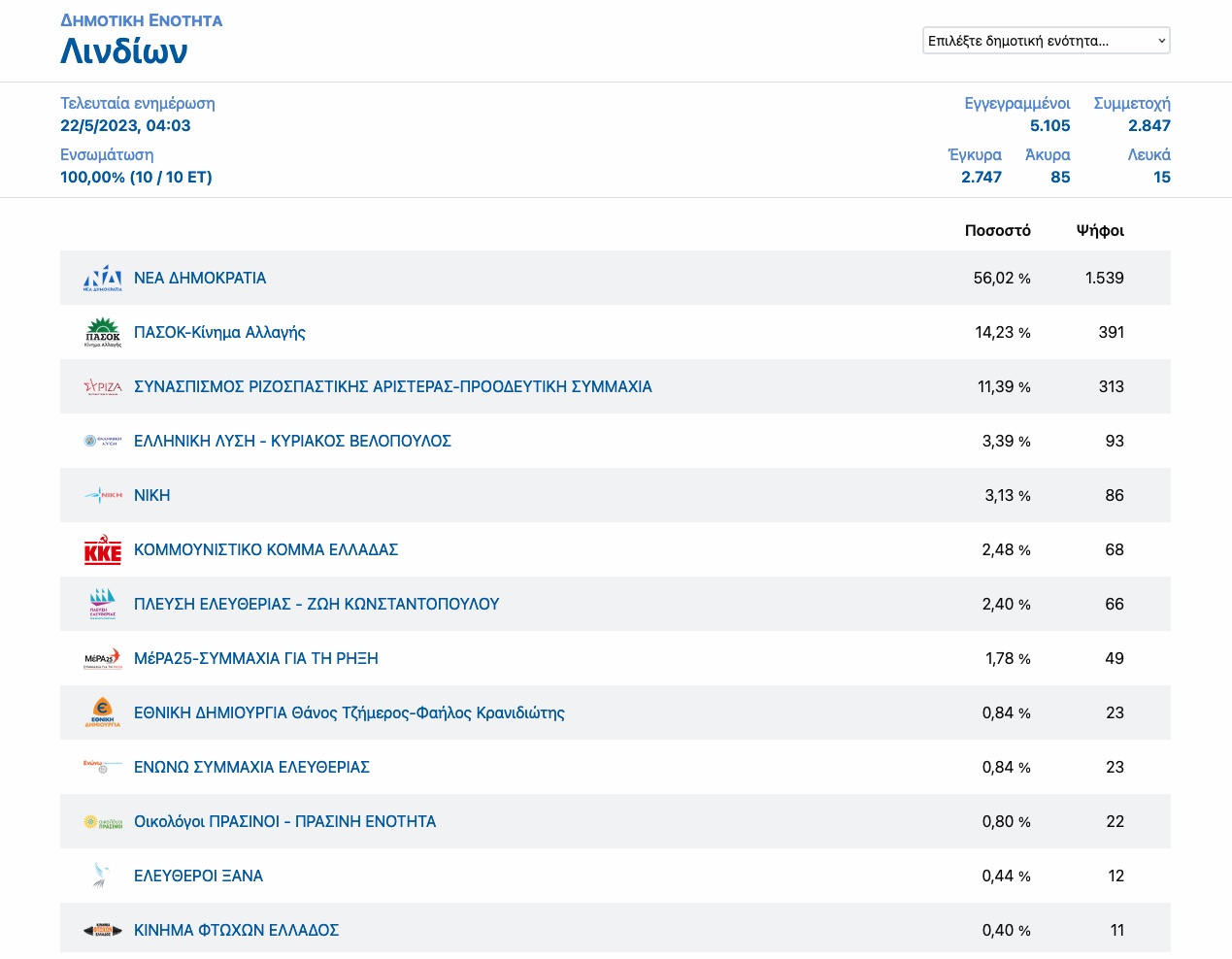Click the 391 votes cell
The width and height of the screenshot is (1232, 959).
coord(1112,332)
